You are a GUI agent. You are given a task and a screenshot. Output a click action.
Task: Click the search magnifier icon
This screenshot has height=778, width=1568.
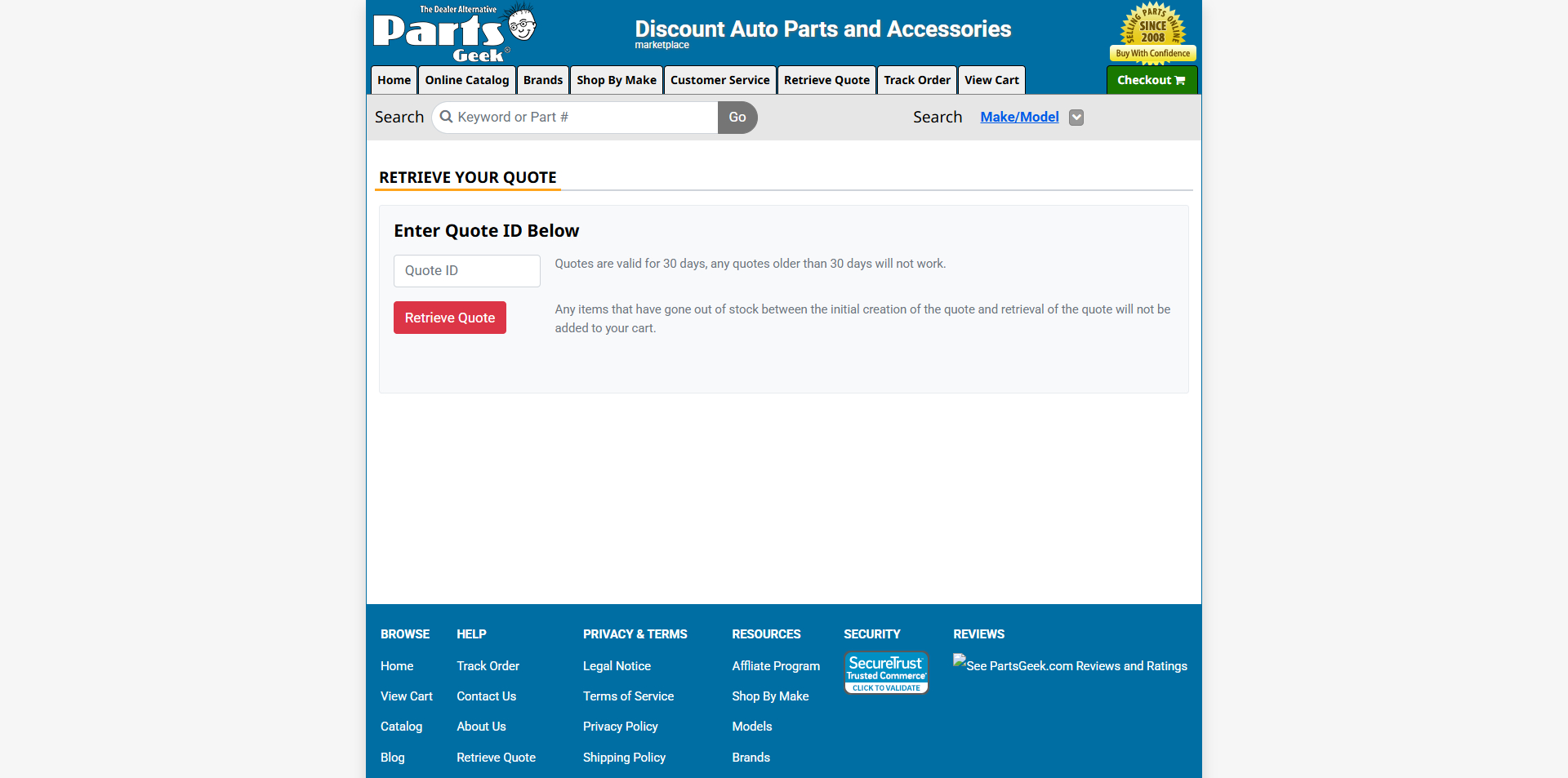click(446, 117)
